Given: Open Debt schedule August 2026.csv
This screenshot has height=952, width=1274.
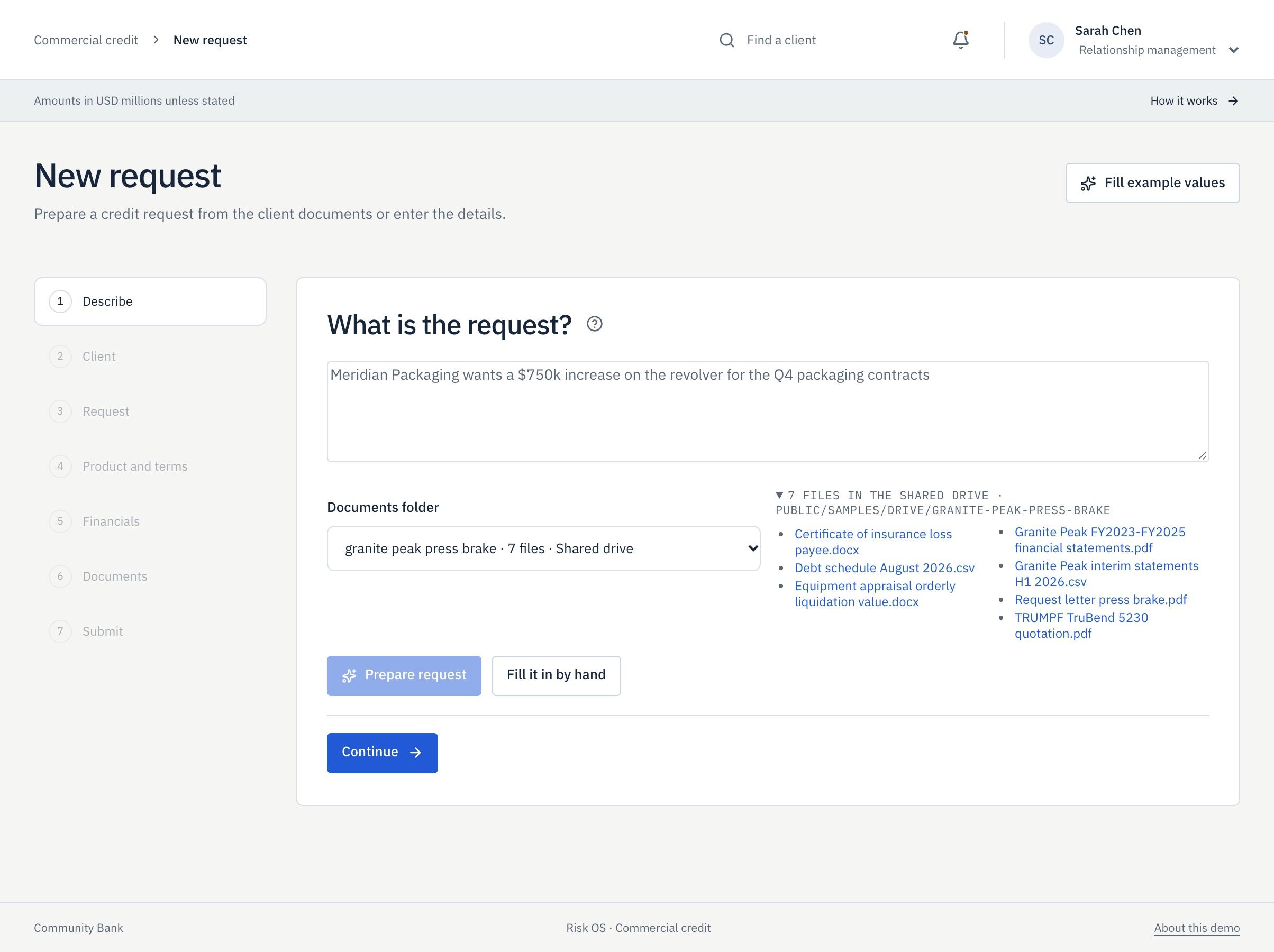Looking at the screenshot, I should pos(884,568).
